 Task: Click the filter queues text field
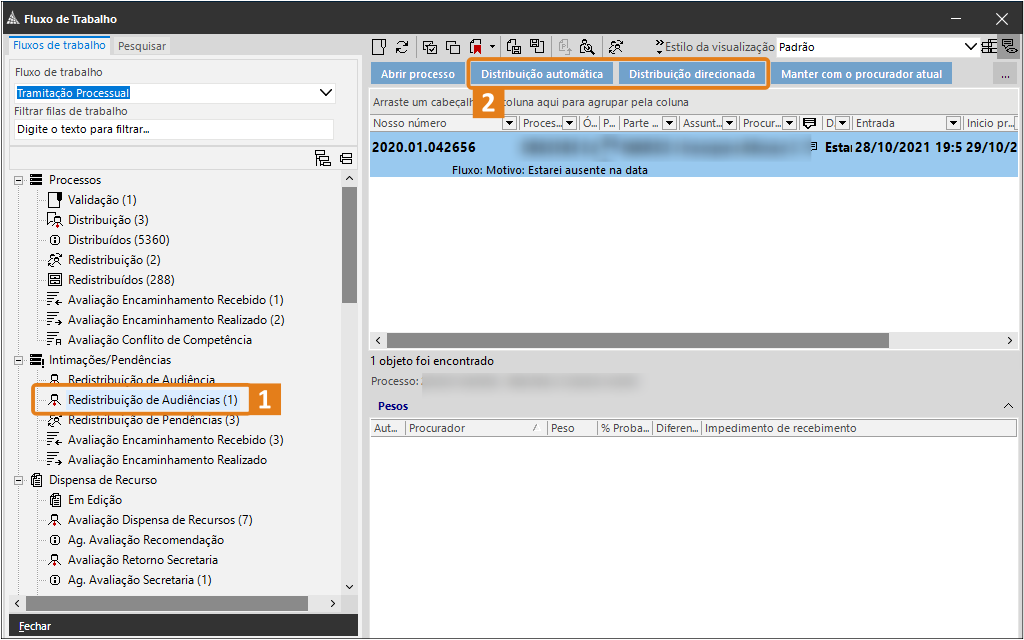click(x=173, y=129)
